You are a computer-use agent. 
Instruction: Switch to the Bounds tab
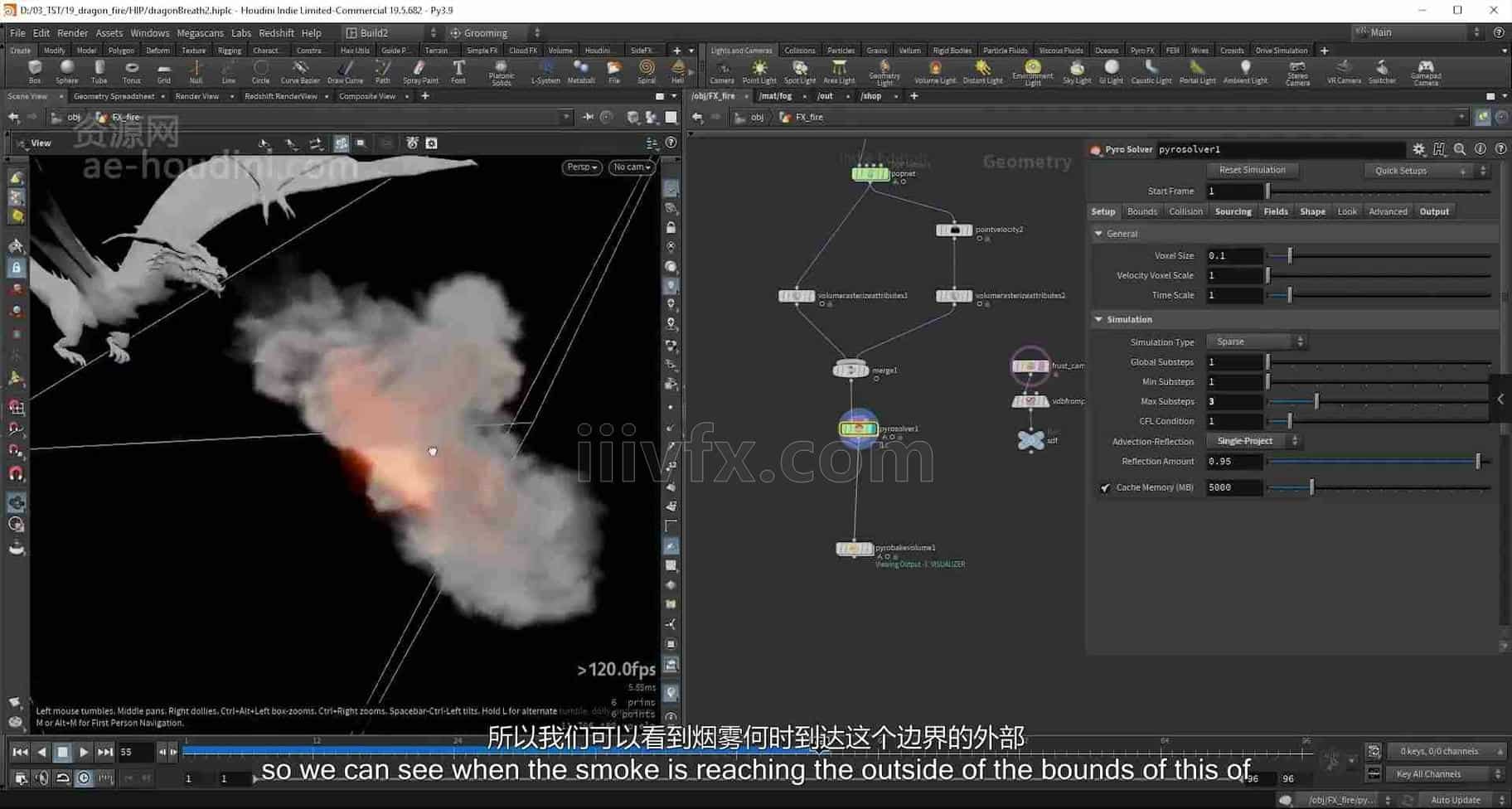1141,211
